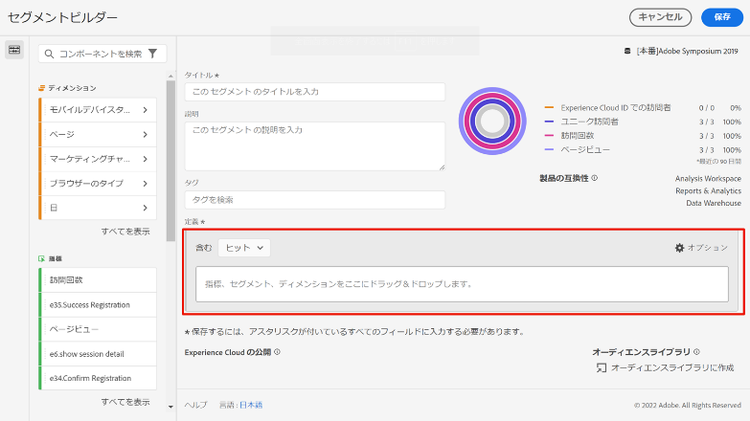
Task: Click the segment title input field
Action: click(315, 92)
